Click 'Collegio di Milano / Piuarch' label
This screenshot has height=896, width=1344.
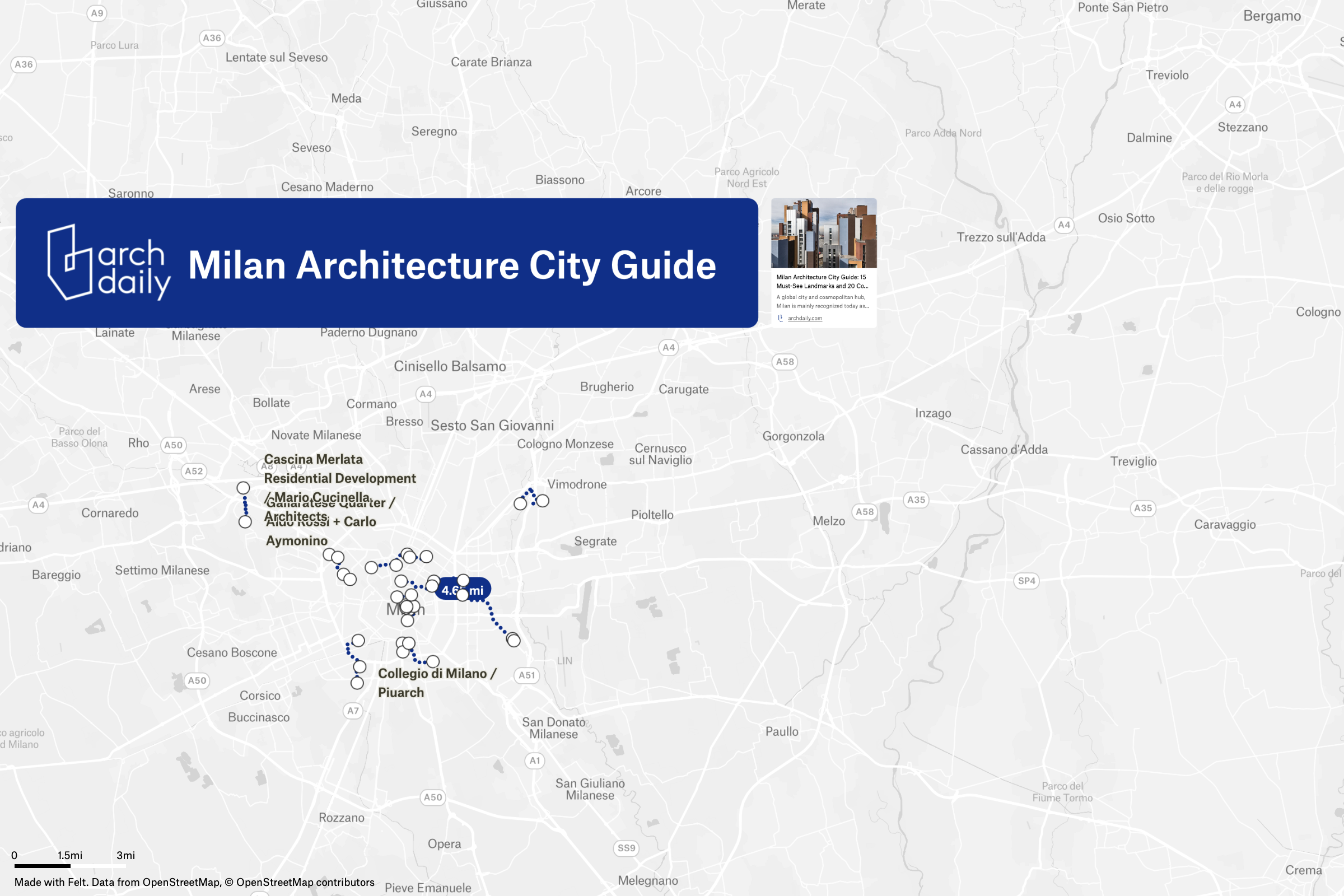tap(437, 683)
